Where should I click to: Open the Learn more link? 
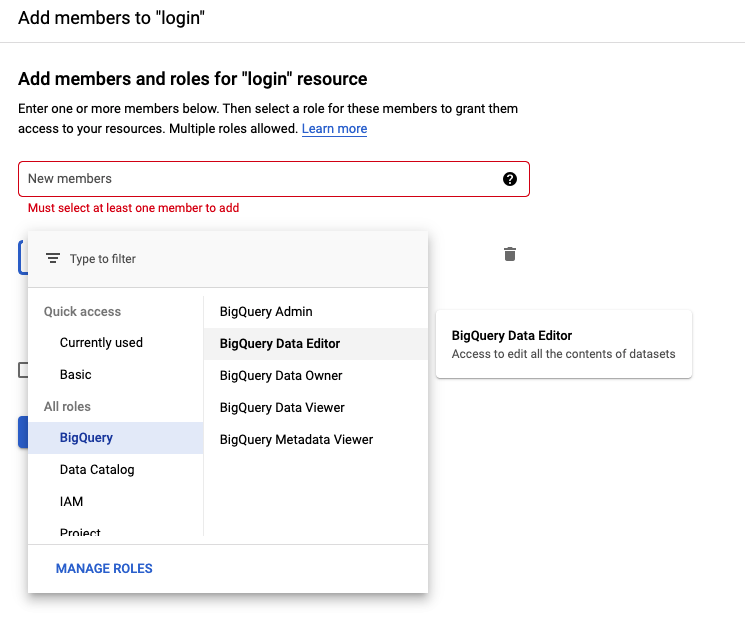coord(334,129)
